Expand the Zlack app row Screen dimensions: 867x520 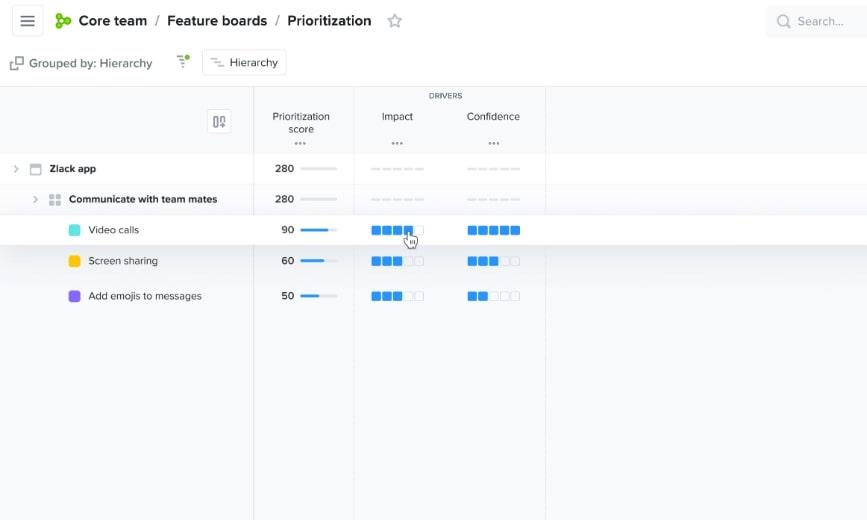click(16, 169)
